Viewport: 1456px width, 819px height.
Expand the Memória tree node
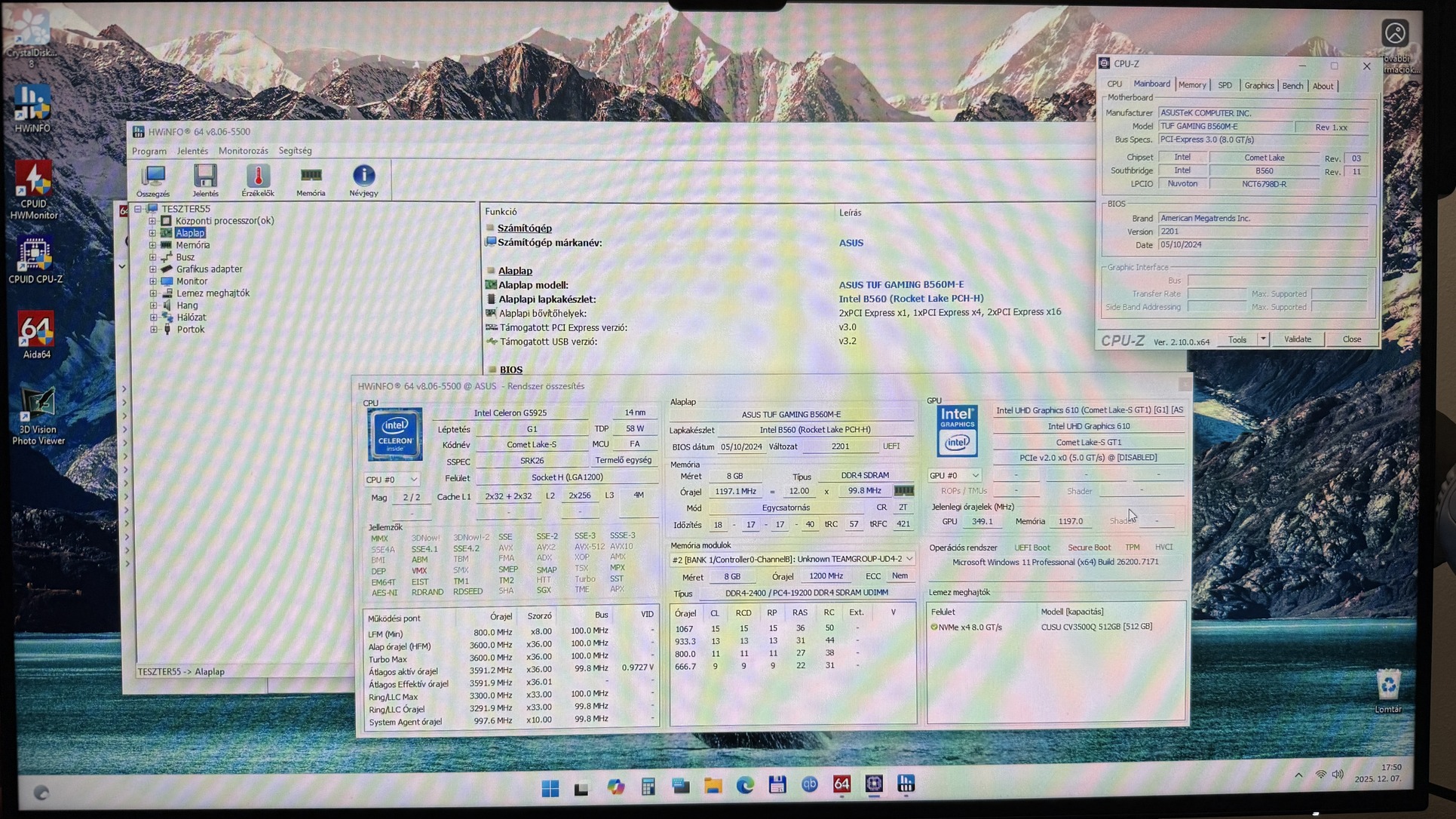(x=153, y=245)
